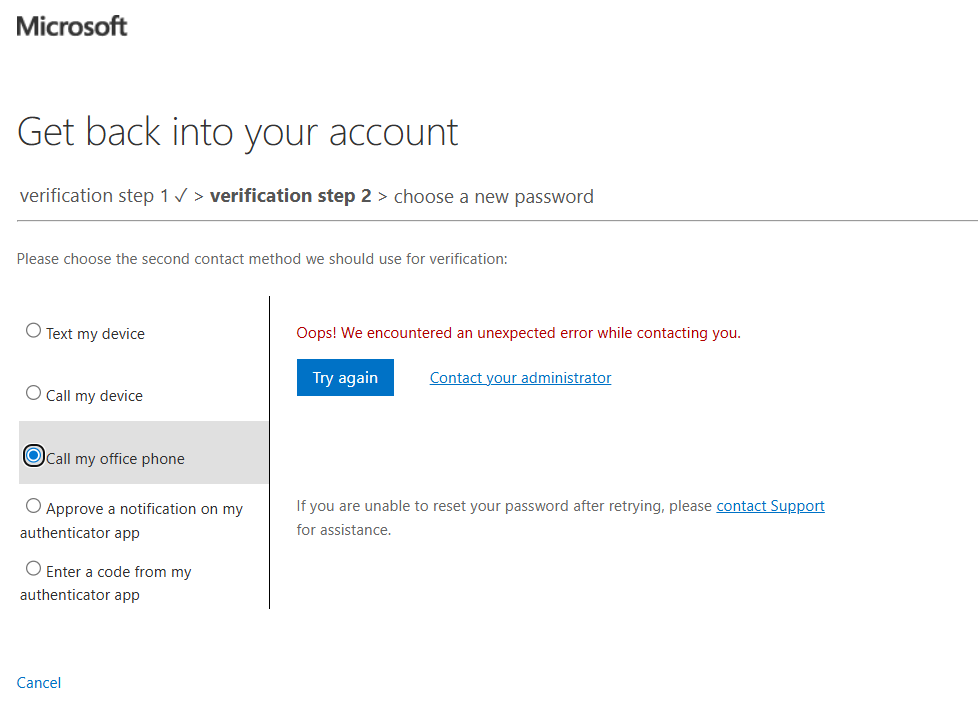Open the 'Contact your administrator' link
The width and height of the screenshot is (978, 724).
coord(520,378)
